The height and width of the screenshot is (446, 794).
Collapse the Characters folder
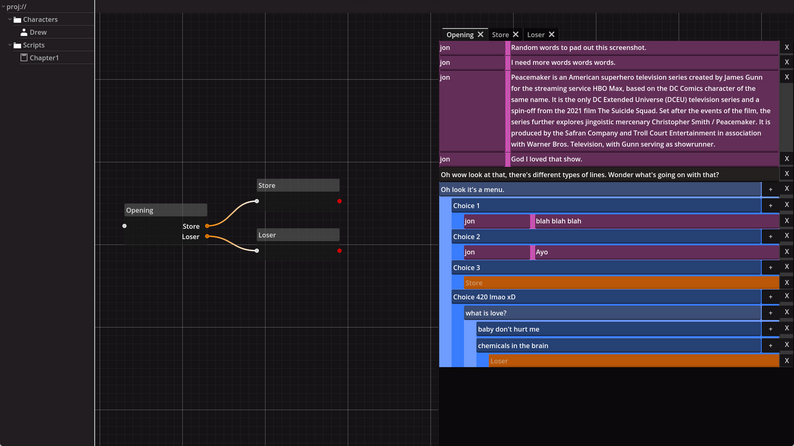coord(10,19)
